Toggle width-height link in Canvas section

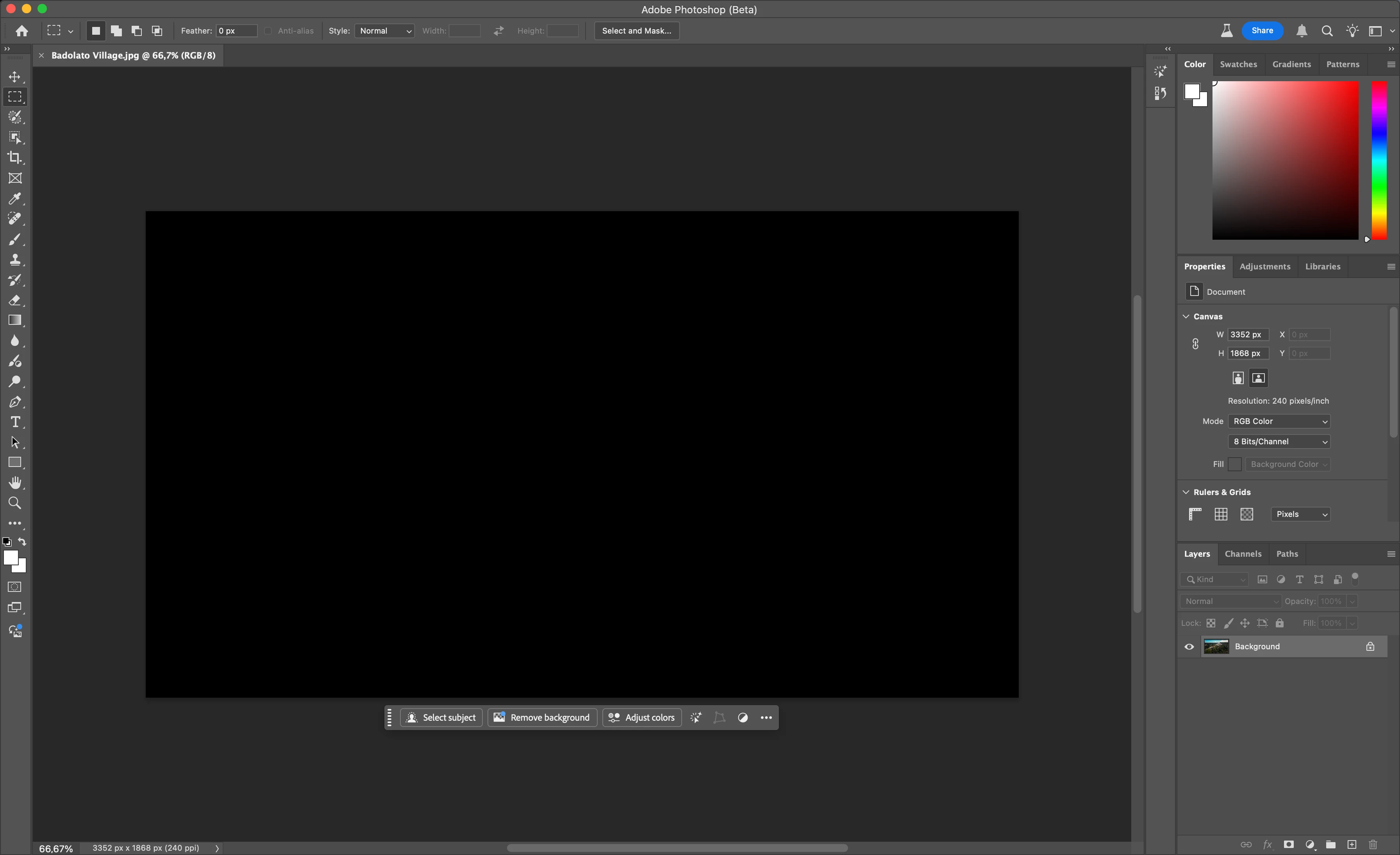(1195, 344)
